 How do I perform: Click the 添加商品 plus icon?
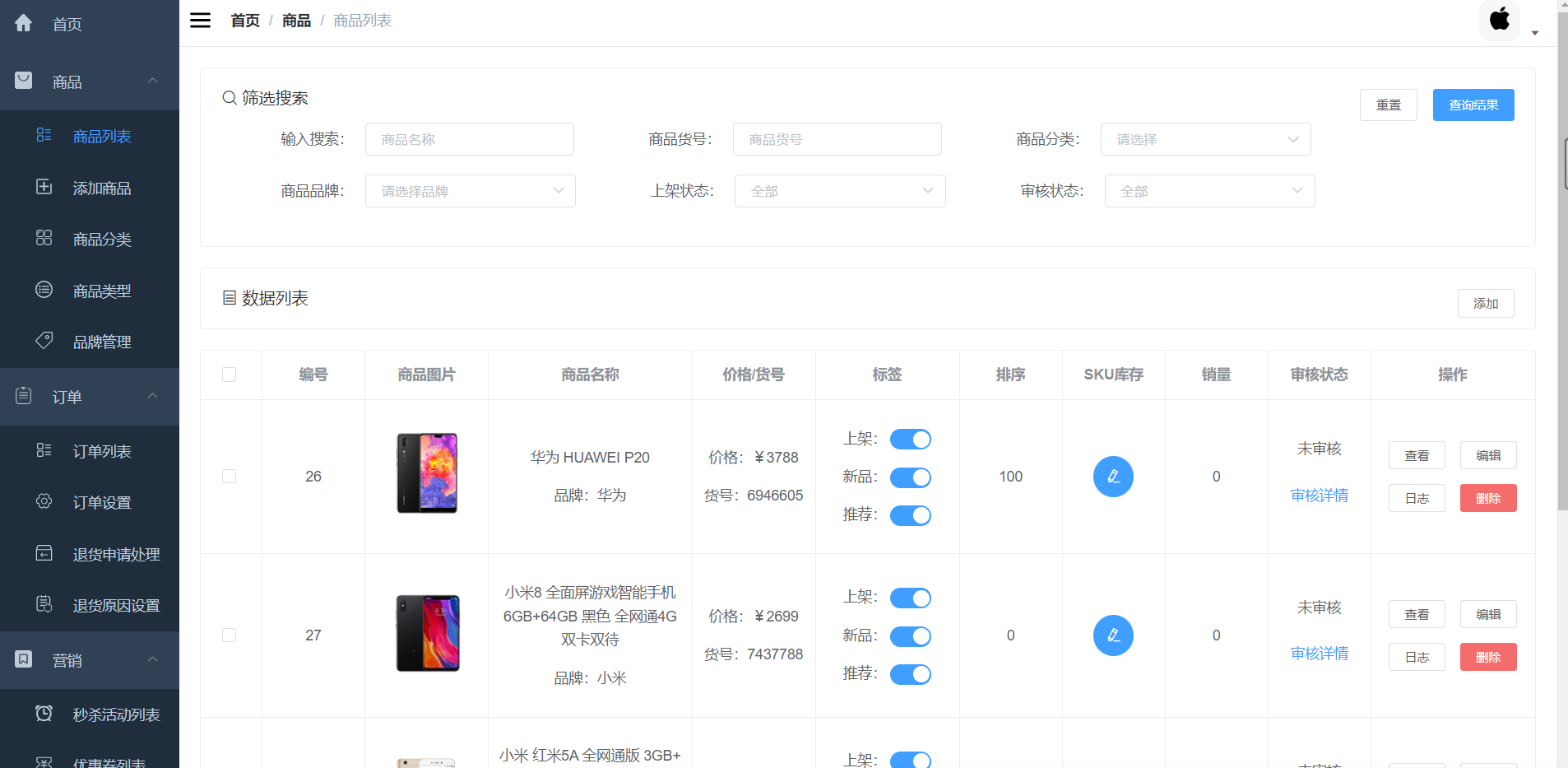click(44, 187)
